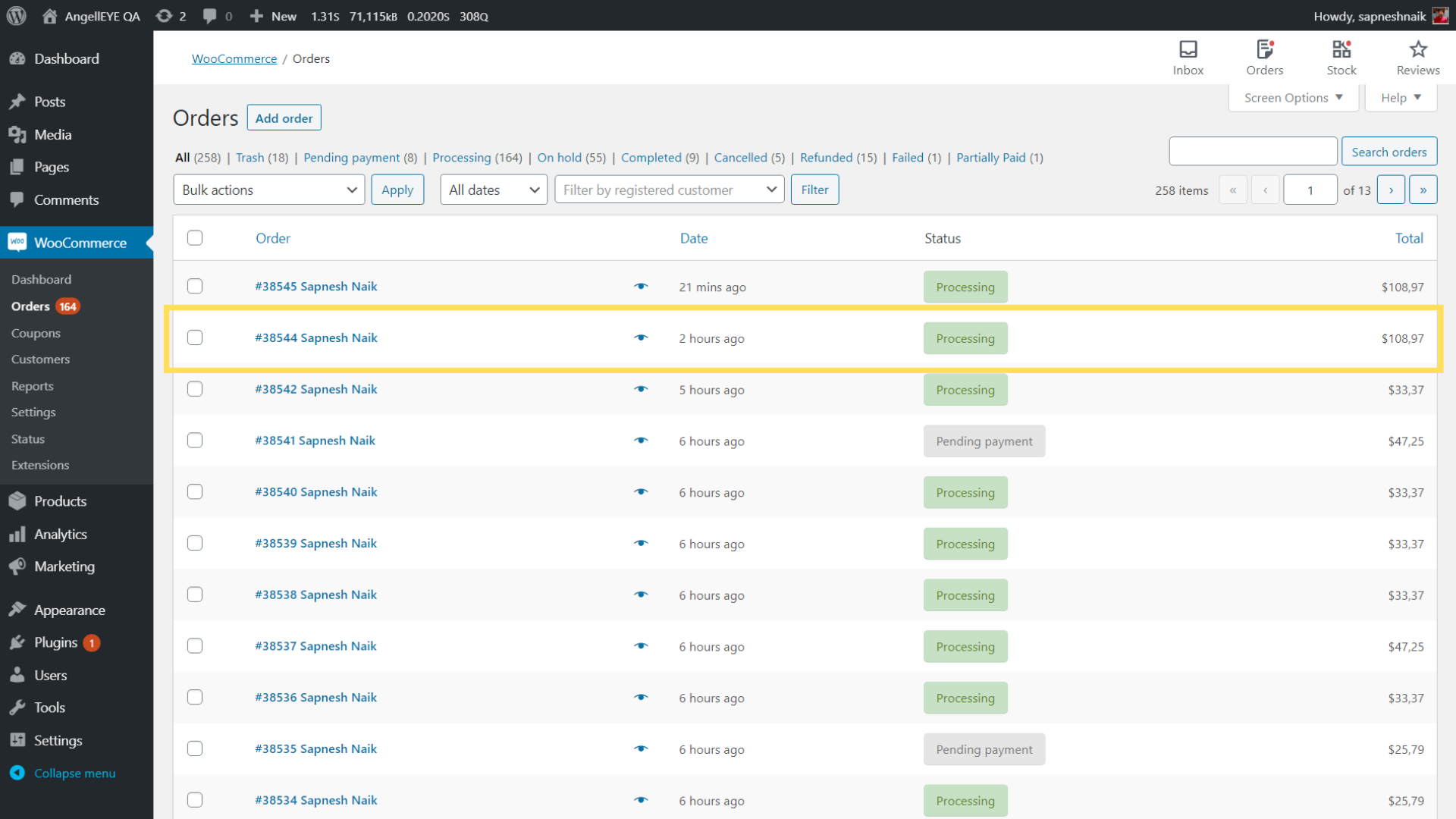Toggle the select-all orders checkbox in header
The image size is (1456, 819).
click(x=195, y=238)
